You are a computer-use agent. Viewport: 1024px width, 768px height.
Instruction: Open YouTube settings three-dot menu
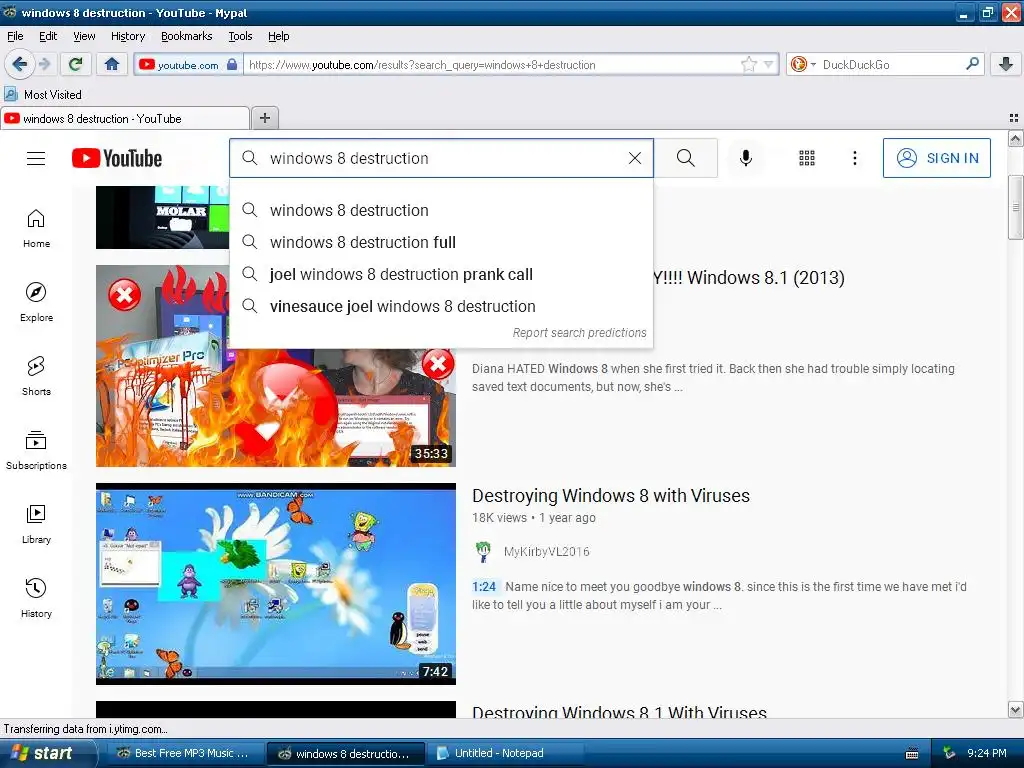click(854, 158)
